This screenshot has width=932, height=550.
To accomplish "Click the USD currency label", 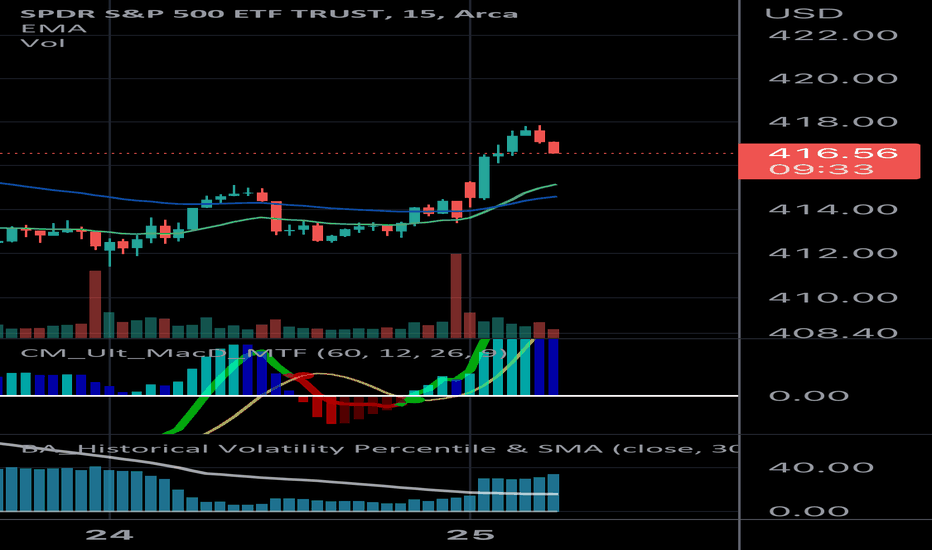I will (804, 13).
